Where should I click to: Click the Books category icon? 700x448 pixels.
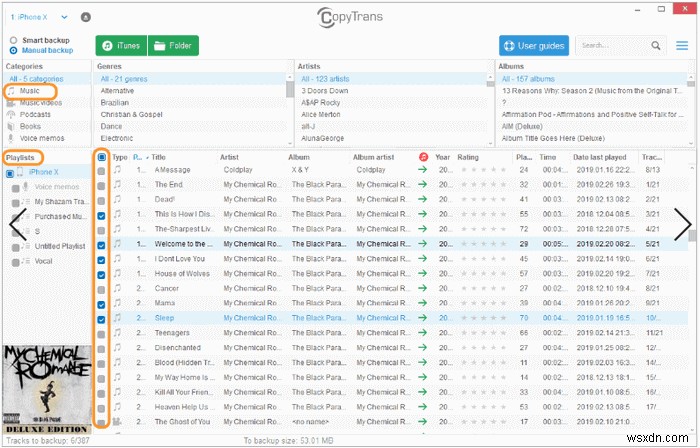click(x=11, y=126)
